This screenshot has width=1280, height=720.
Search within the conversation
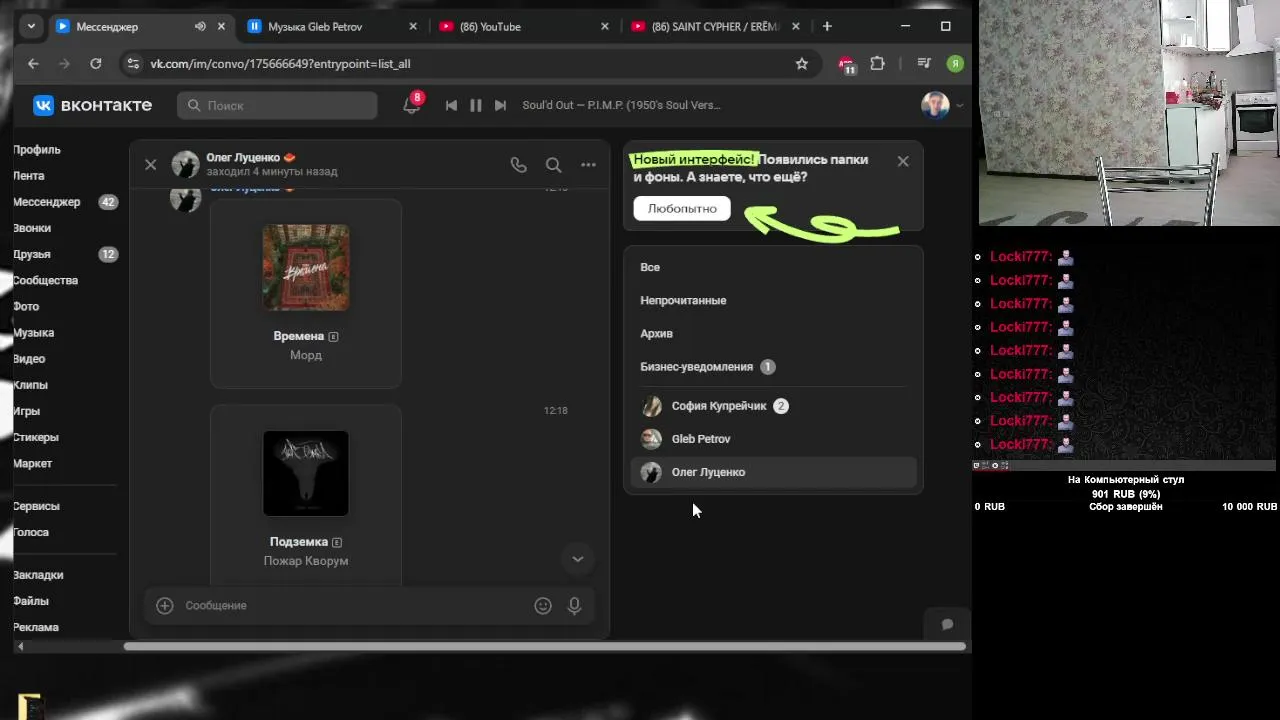553,165
